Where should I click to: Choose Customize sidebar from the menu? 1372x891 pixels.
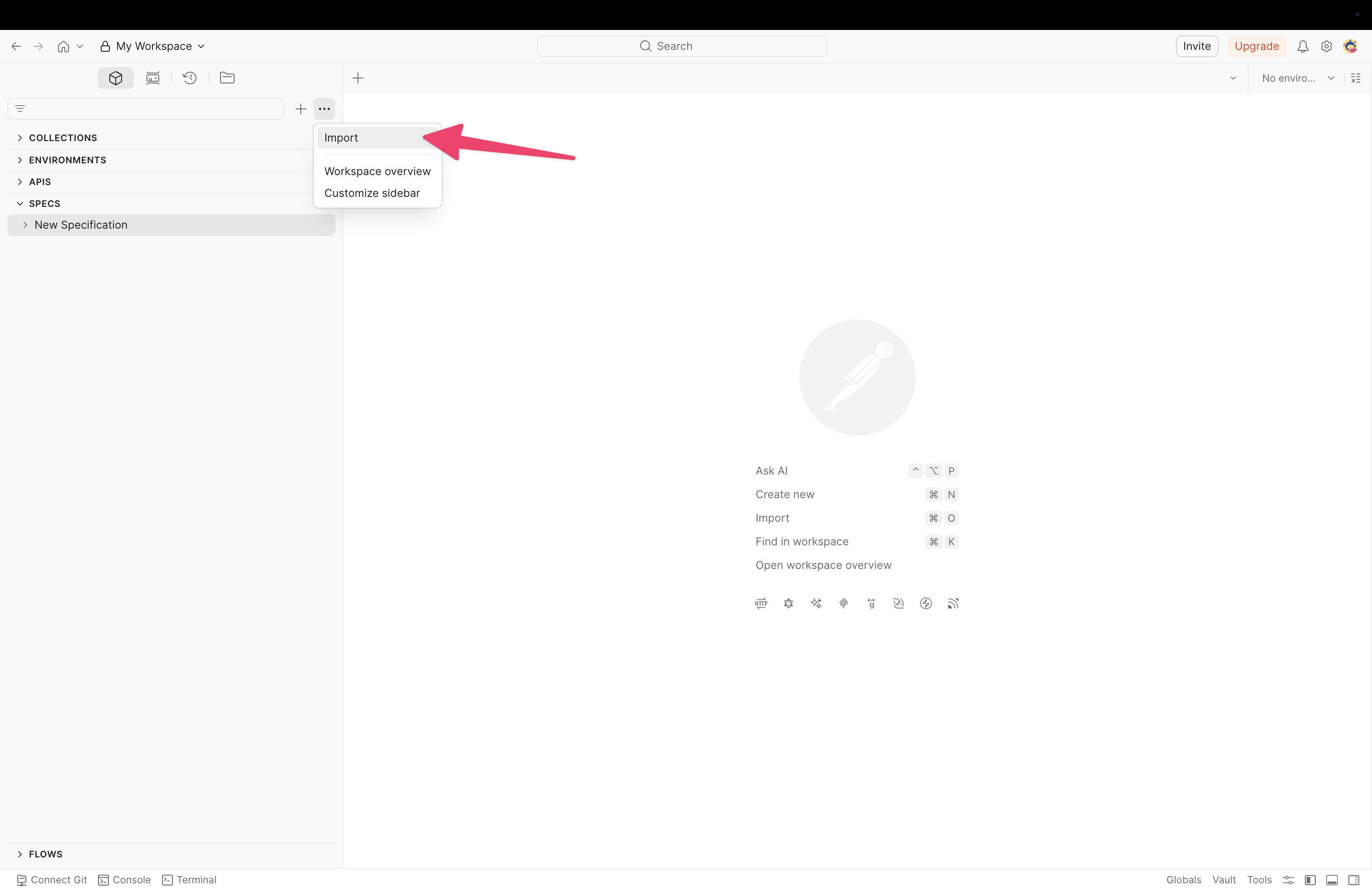click(x=372, y=193)
